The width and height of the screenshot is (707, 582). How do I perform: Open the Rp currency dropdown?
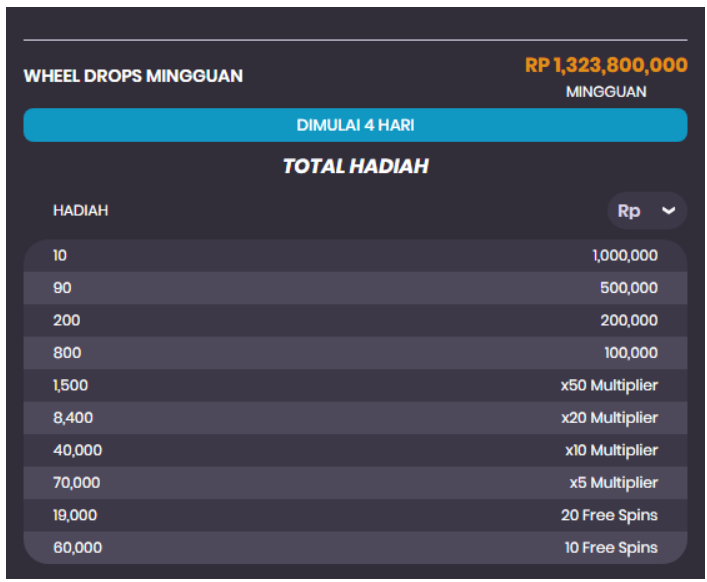646,211
